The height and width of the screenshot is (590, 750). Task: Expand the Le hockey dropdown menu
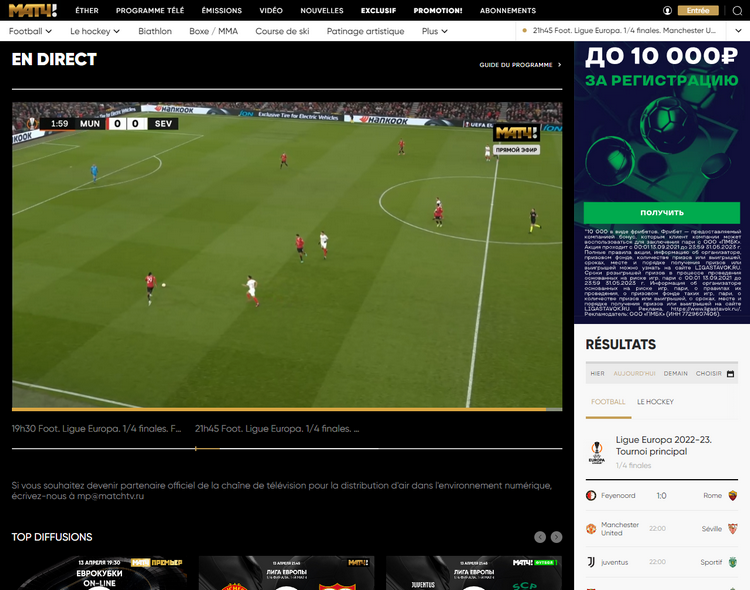pos(95,31)
